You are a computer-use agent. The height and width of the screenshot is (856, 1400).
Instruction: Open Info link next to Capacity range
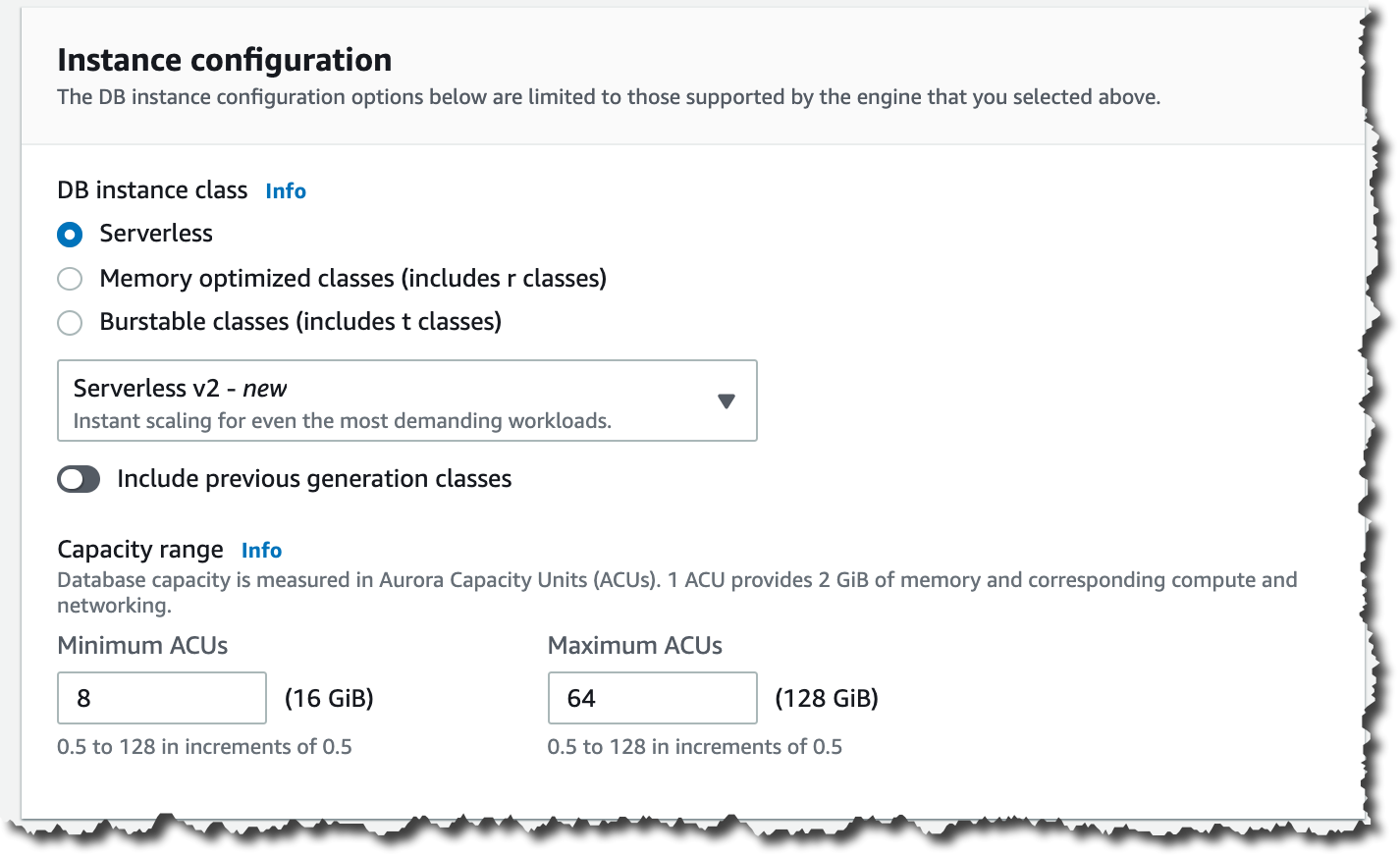click(x=261, y=551)
